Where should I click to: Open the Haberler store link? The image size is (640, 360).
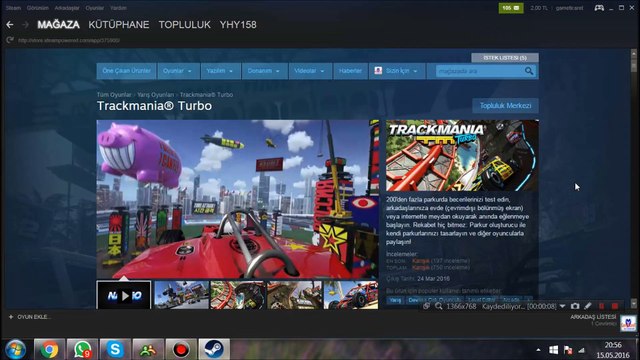point(350,71)
